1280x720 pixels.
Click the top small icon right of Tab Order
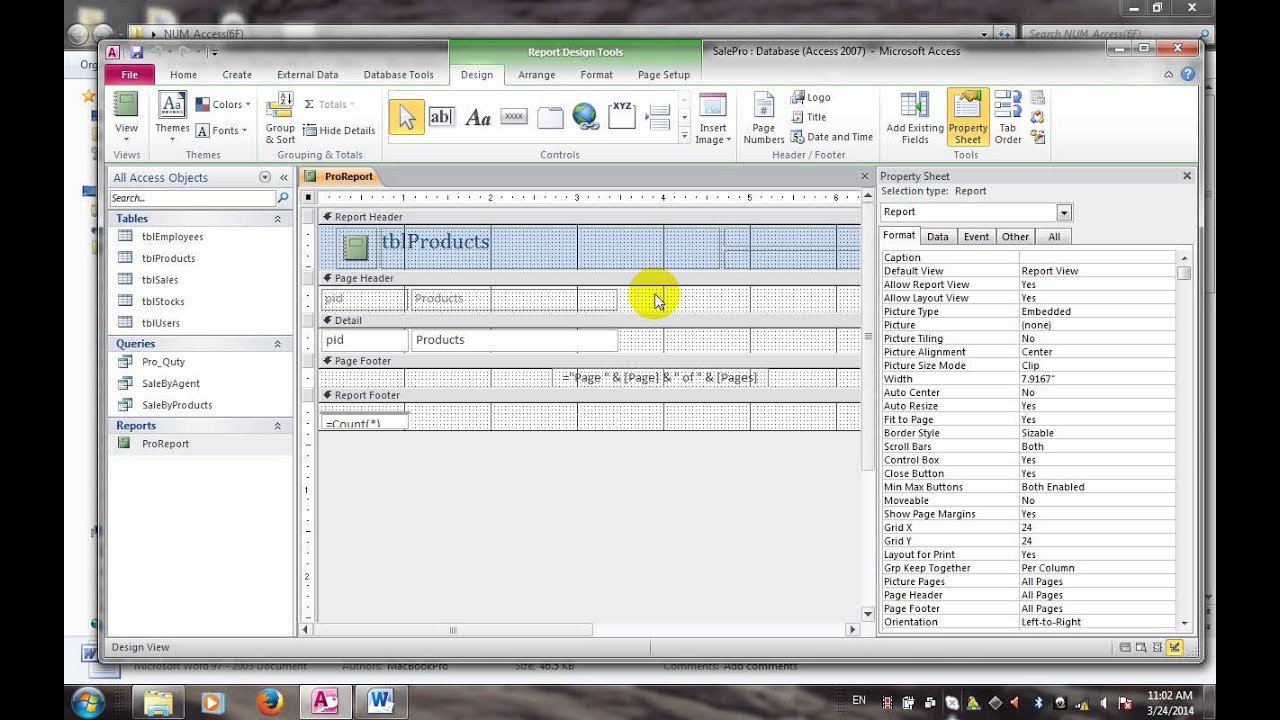tap(1037, 98)
